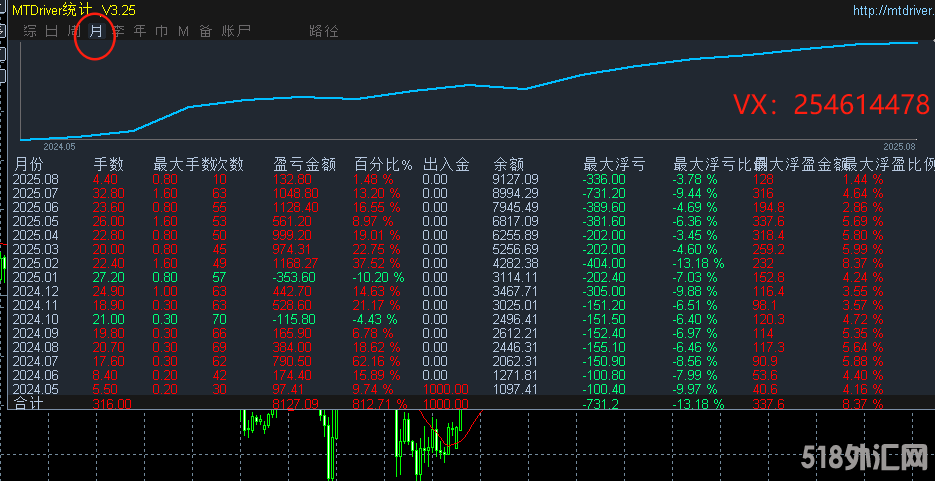Open the mtdriver website link
Image resolution: width=935 pixels, height=481 pixels.
point(891,10)
